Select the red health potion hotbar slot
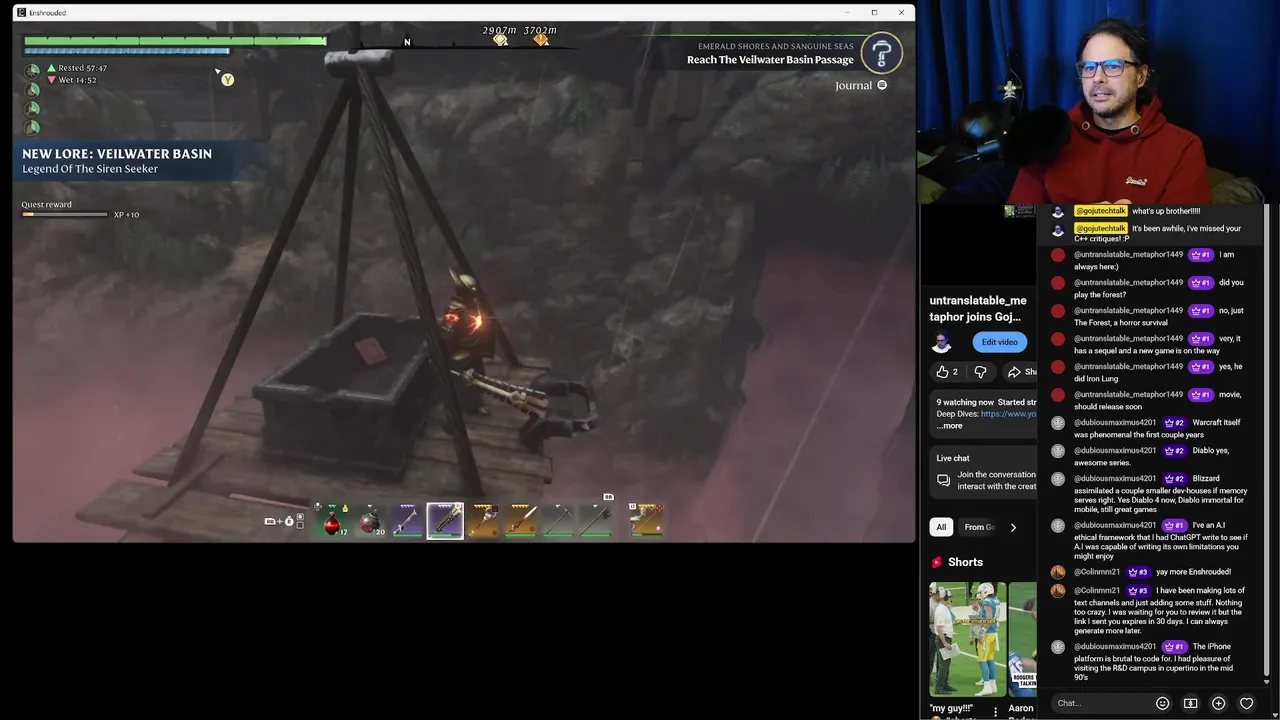The width and height of the screenshot is (1280, 720). pos(332,520)
